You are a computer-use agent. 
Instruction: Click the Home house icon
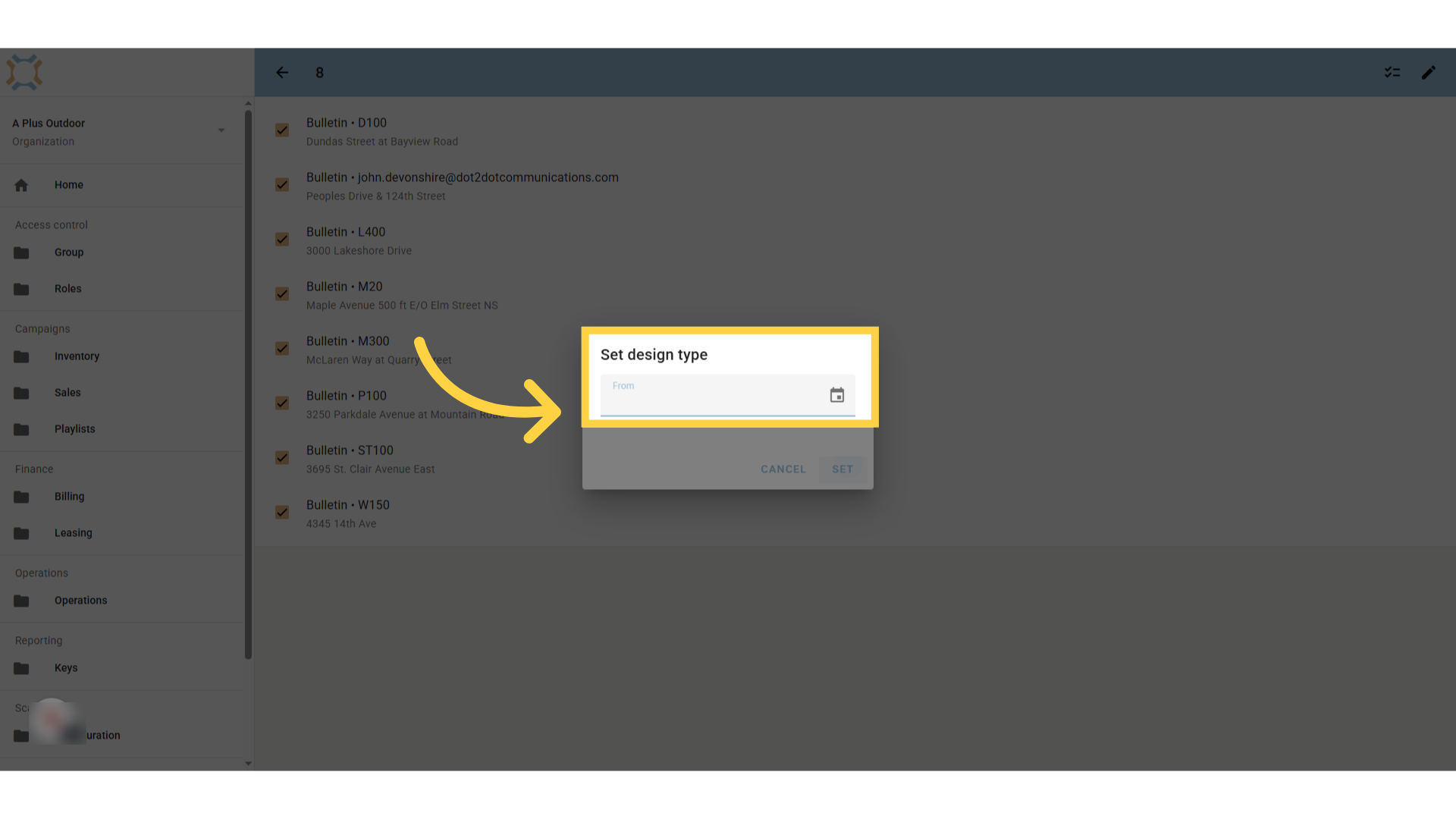[x=21, y=185]
